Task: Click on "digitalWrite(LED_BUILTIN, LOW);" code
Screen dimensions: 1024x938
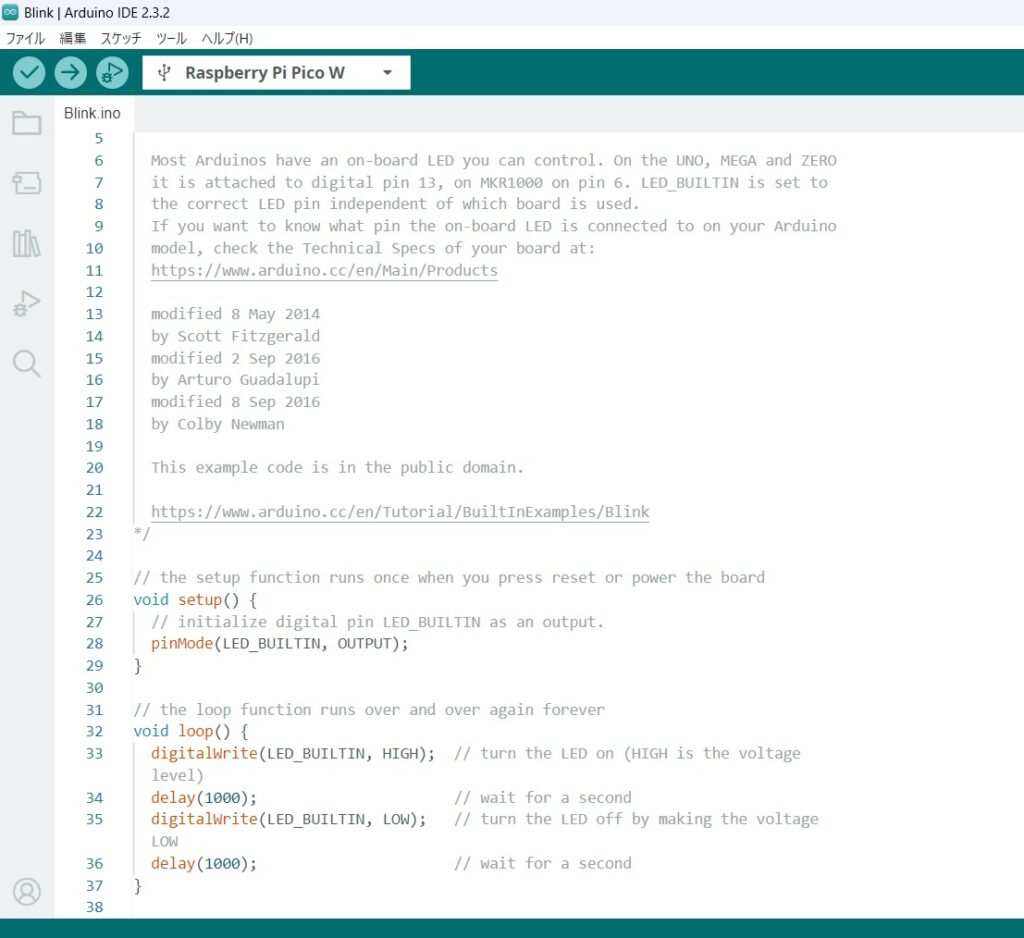Action: point(288,819)
